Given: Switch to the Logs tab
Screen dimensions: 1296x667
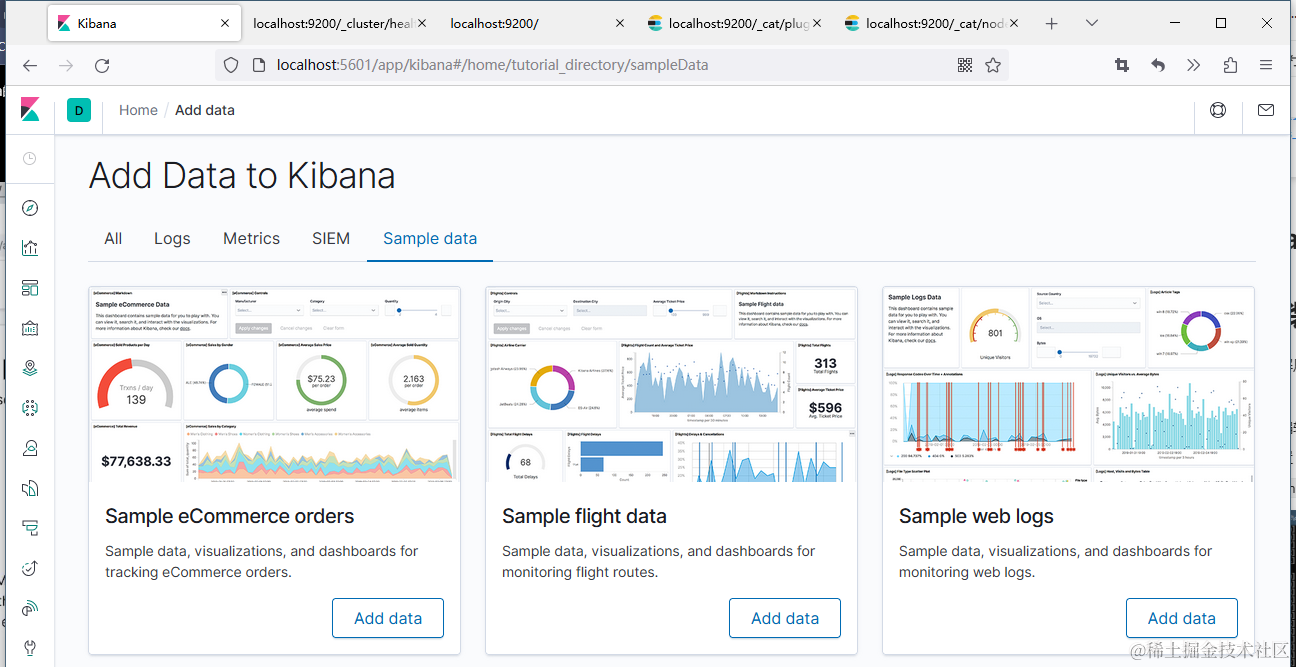Looking at the screenshot, I should pyautogui.click(x=172, y=239).
